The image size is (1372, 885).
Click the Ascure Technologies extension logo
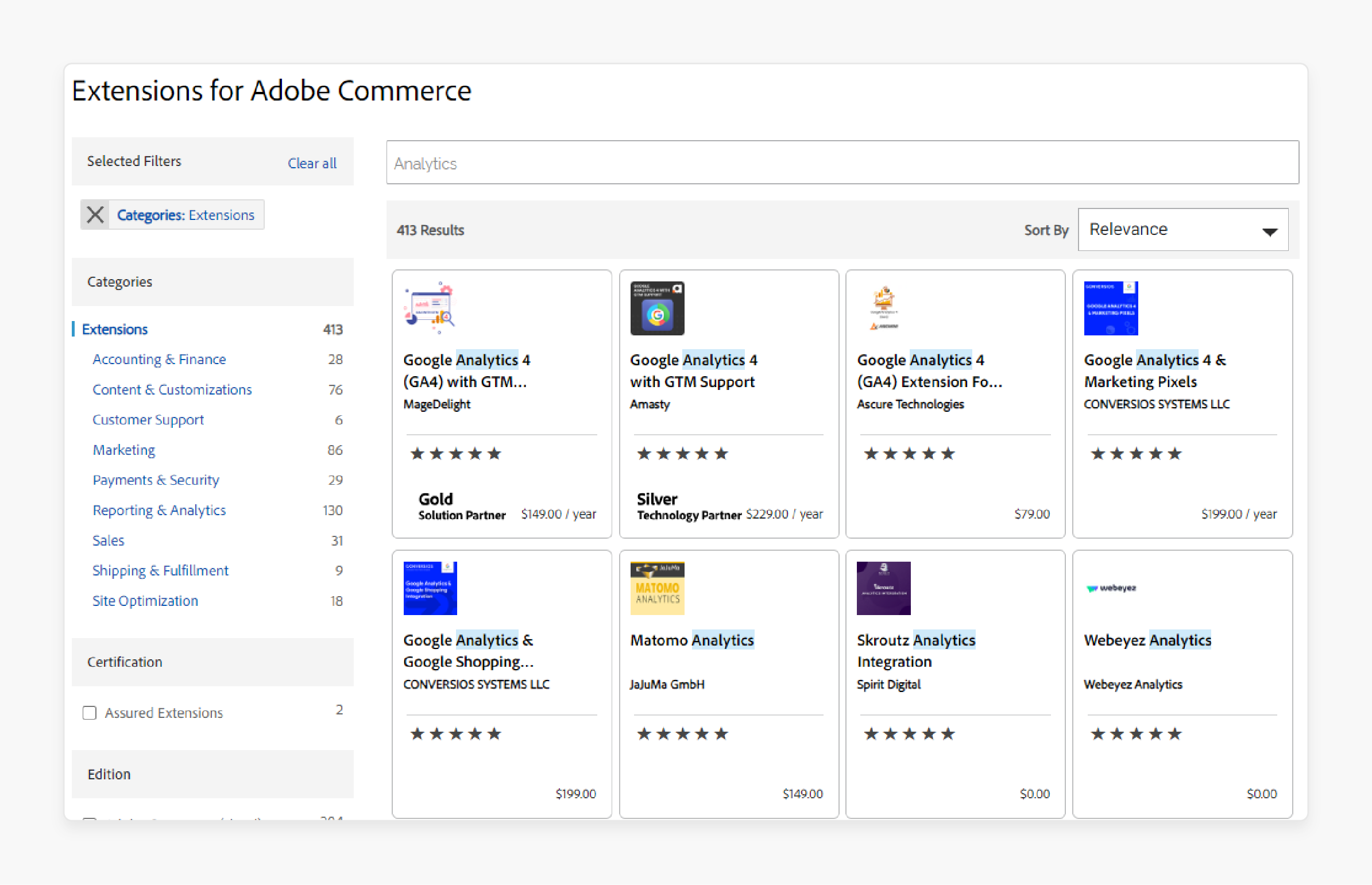pos(884,308)
